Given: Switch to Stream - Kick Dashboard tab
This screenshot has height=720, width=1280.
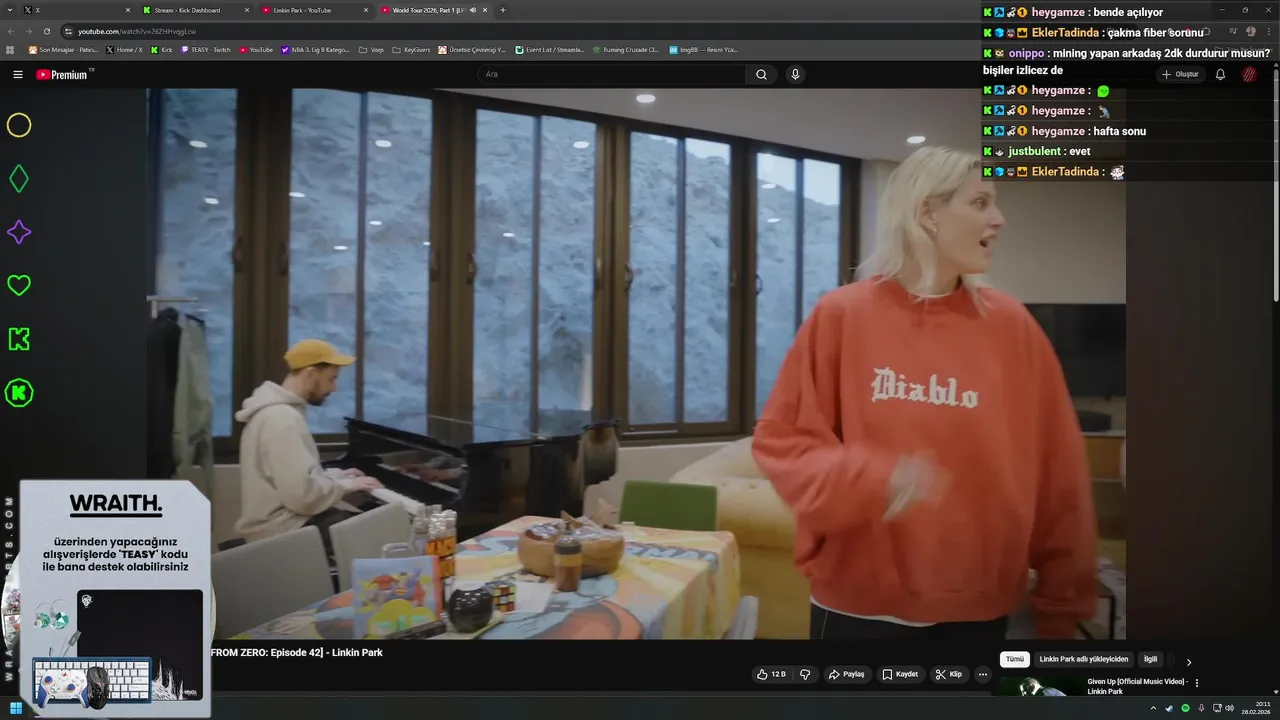Looking at the screenshot, I should coord(195,10).
